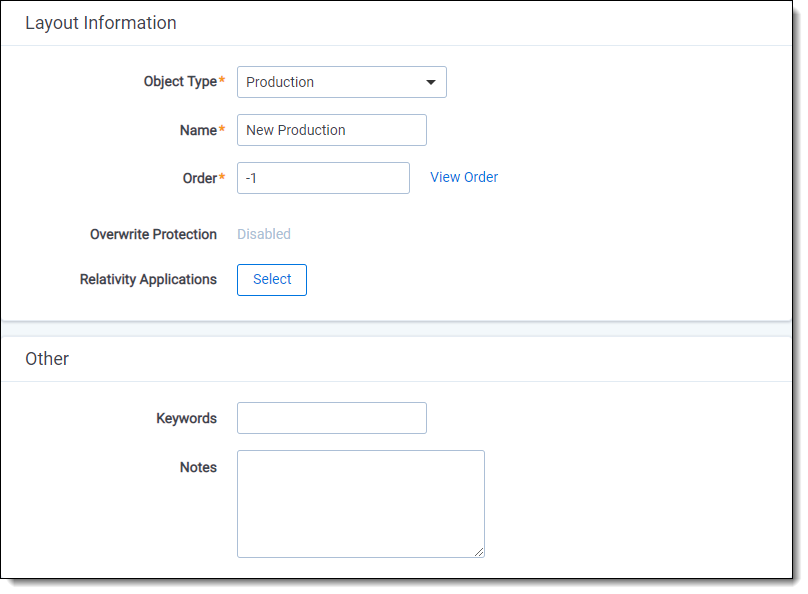Grab the Notes text area resize handle

click(479, 551)
